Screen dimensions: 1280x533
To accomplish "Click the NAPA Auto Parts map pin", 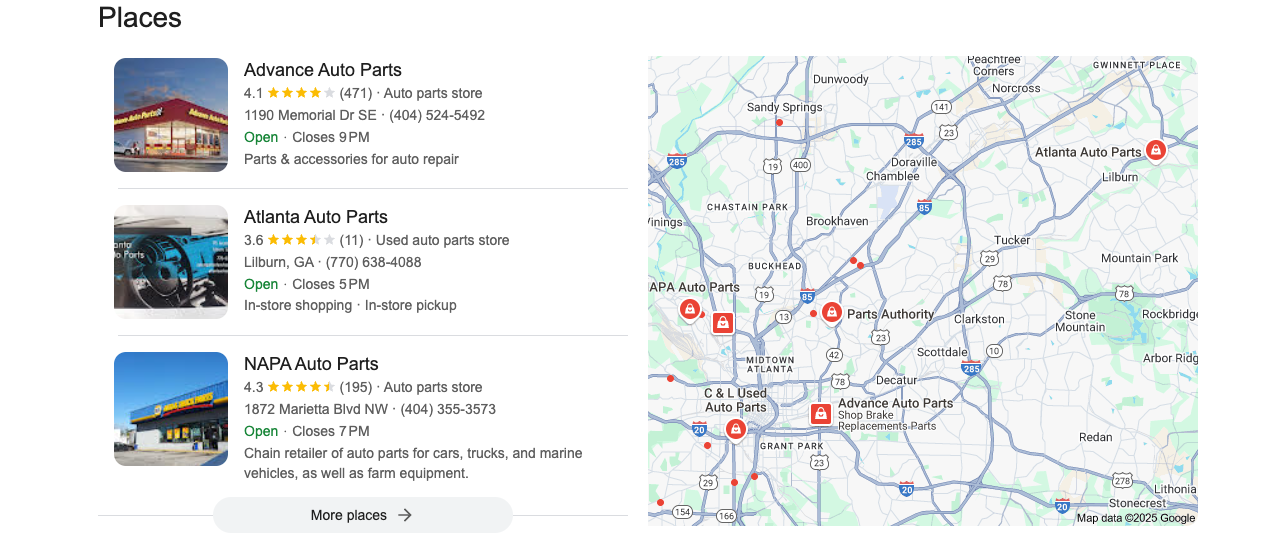I will (690, 309).
